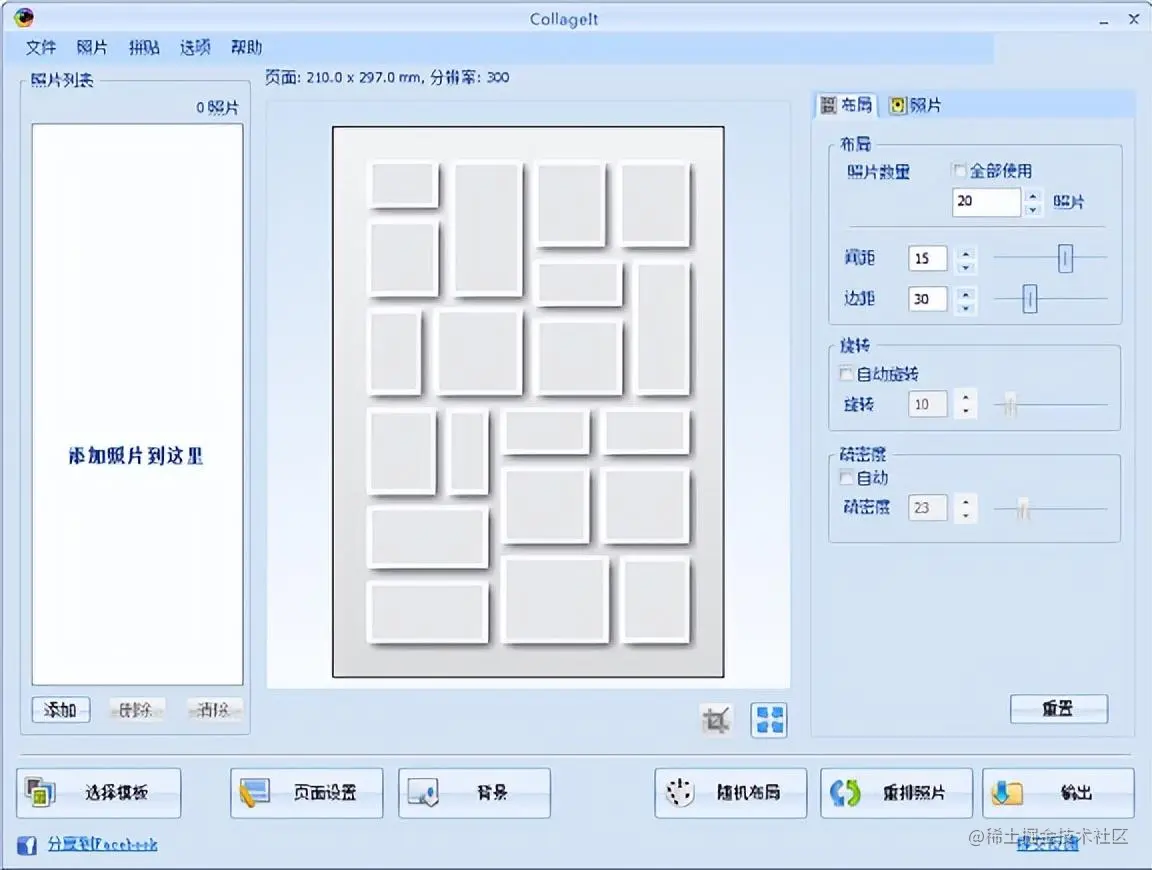Click the 重置 button

tap(1059, 708)
